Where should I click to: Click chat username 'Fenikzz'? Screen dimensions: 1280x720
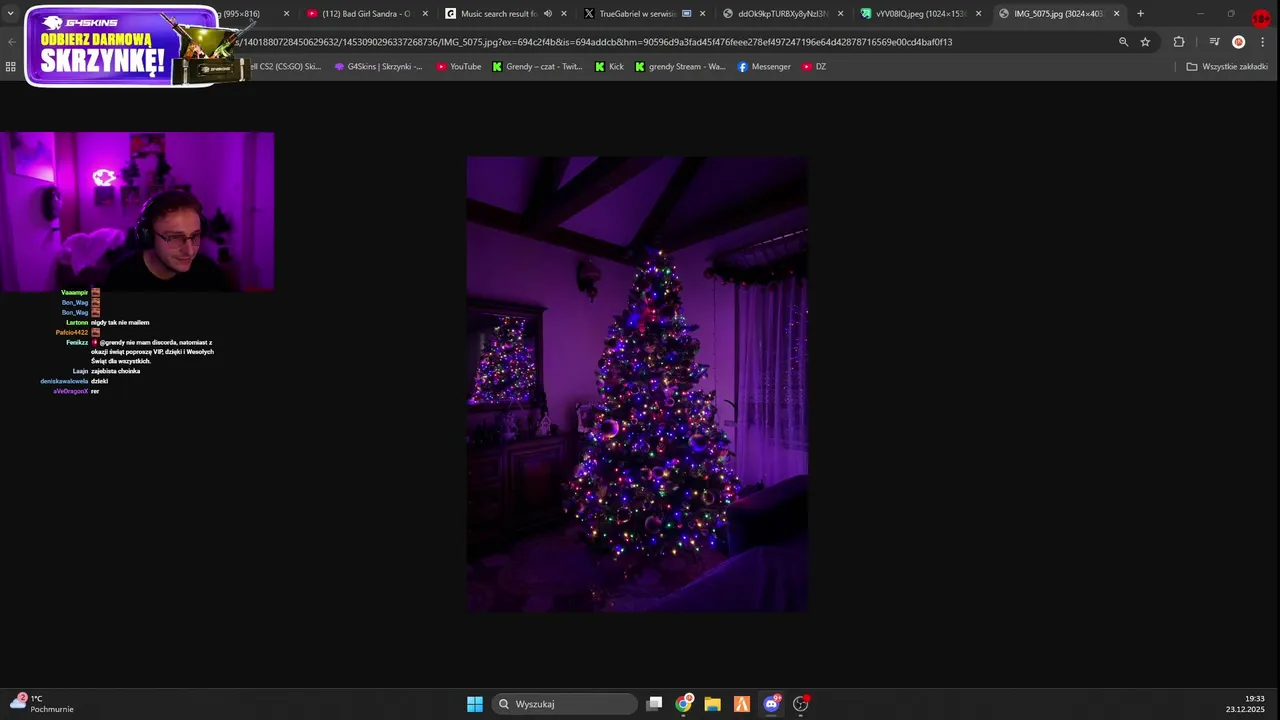(77, 343)
